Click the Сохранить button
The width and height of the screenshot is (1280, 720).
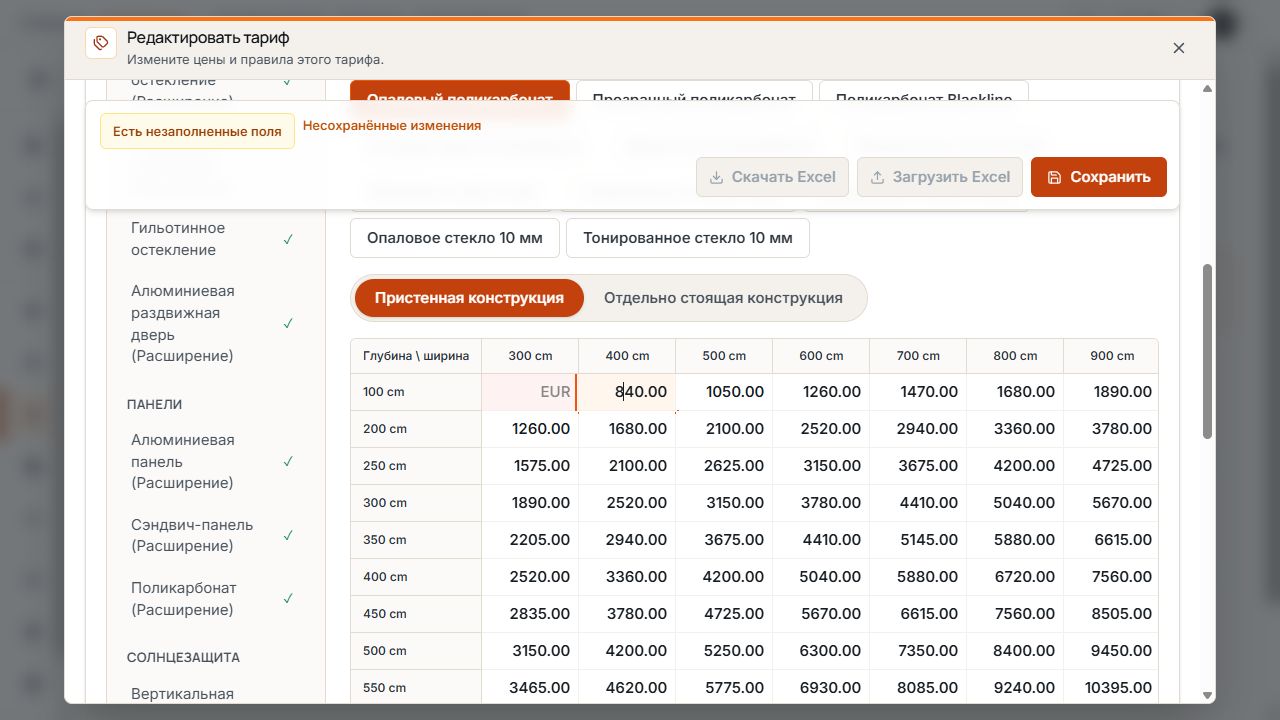(x=1098, y=177)
